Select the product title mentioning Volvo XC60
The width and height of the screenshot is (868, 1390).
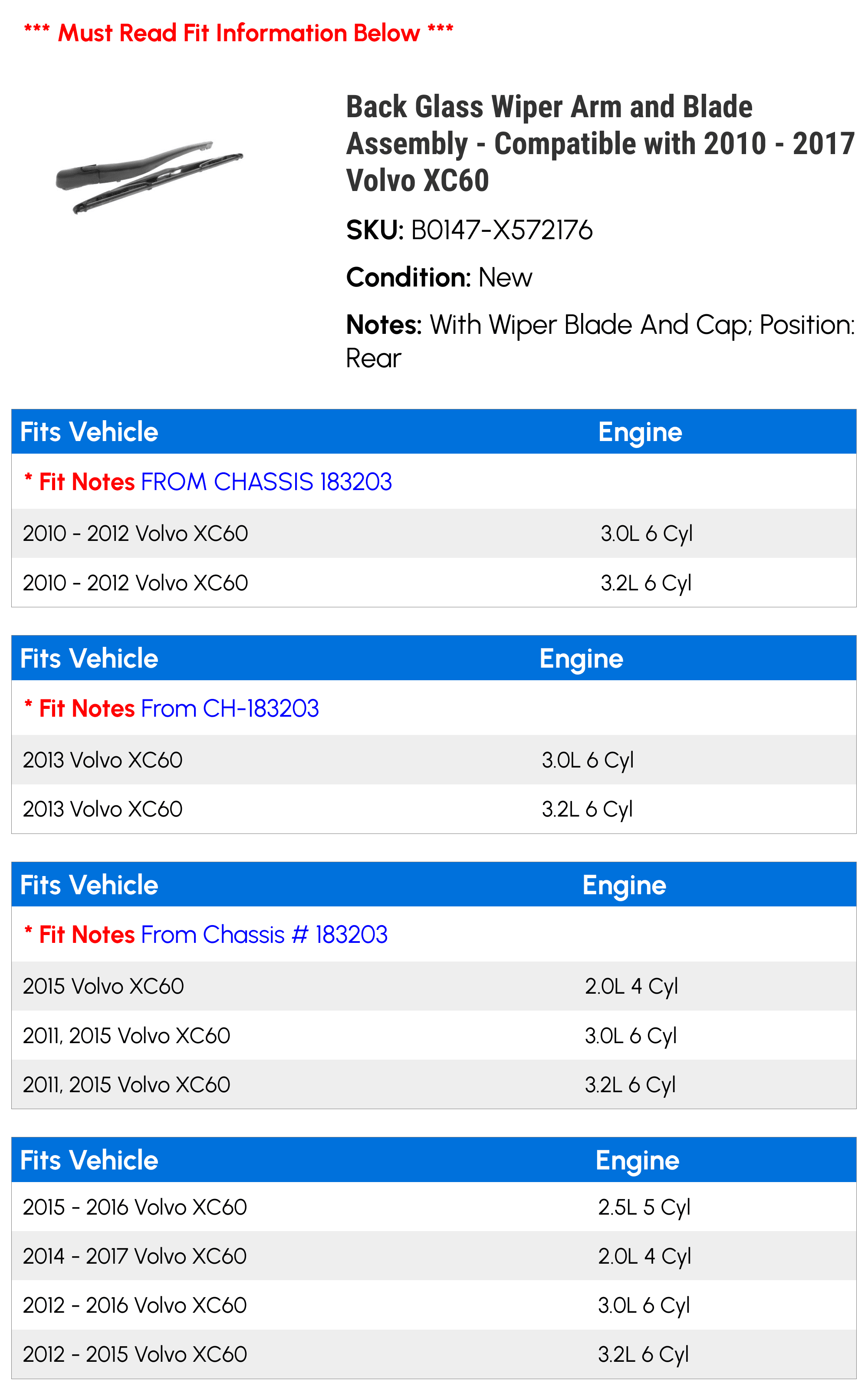coord(601,144)
